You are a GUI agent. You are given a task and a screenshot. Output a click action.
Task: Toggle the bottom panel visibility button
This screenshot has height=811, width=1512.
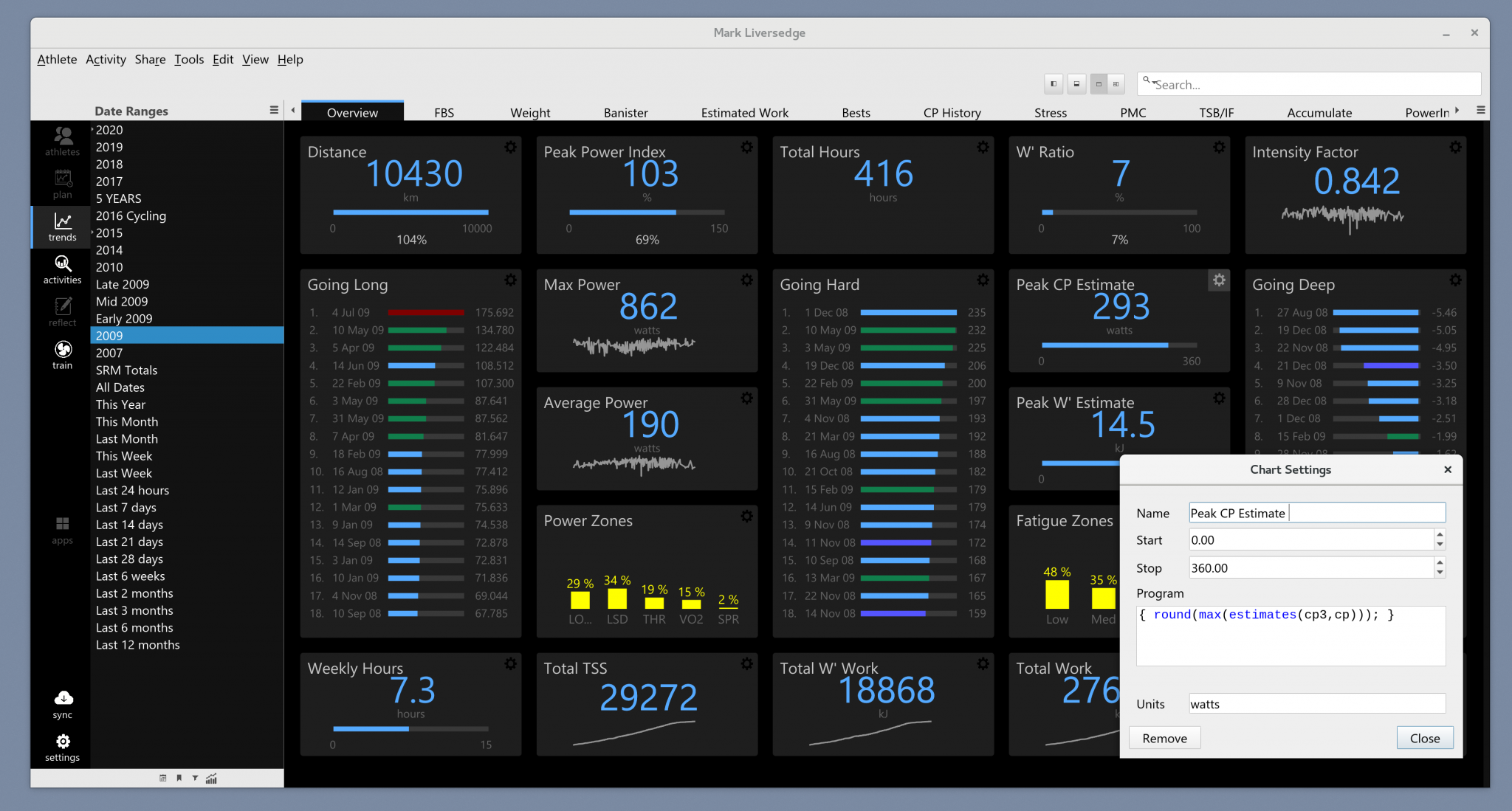[1076, 84]
